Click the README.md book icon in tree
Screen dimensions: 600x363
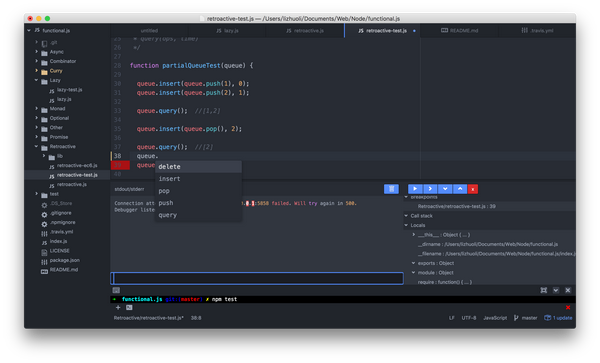(x=44, y=271)
